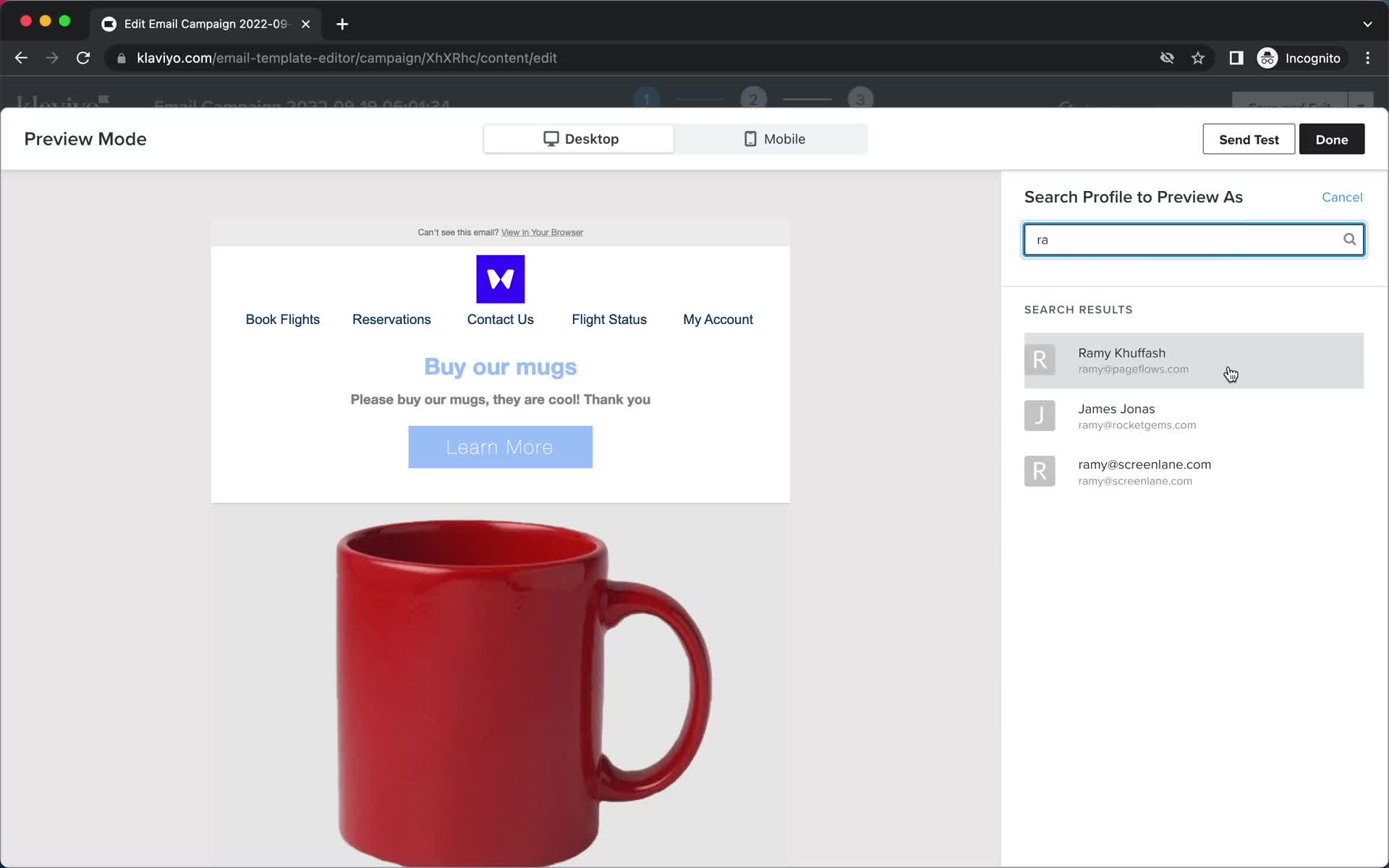Select ramy@screenlane.com from results

tap(1194, 471)
